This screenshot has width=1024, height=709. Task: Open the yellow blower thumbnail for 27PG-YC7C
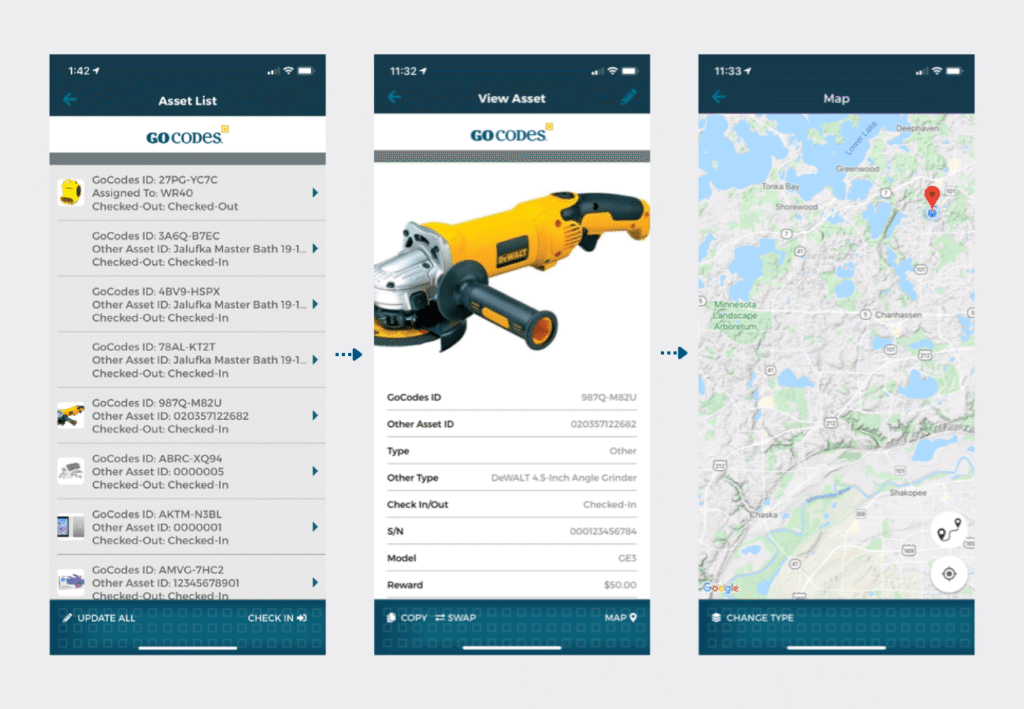(71, 193)
